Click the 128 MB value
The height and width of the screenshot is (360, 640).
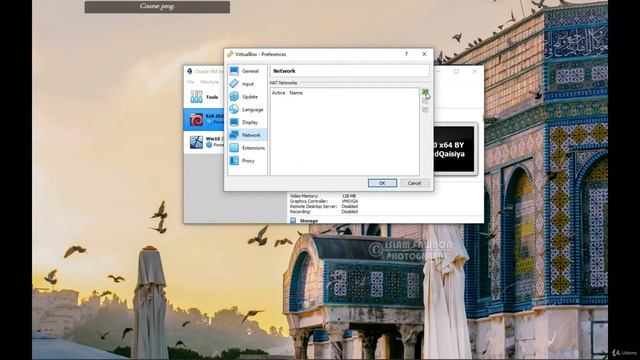(349, 196)
